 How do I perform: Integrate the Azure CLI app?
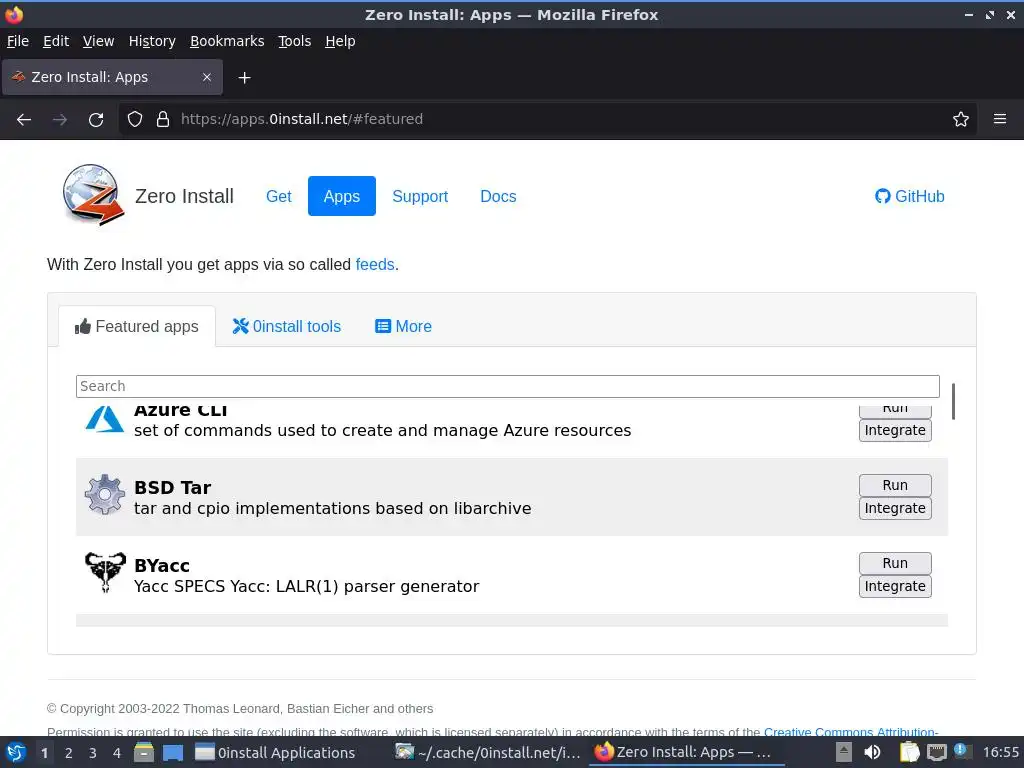click(x=895, y=430)
